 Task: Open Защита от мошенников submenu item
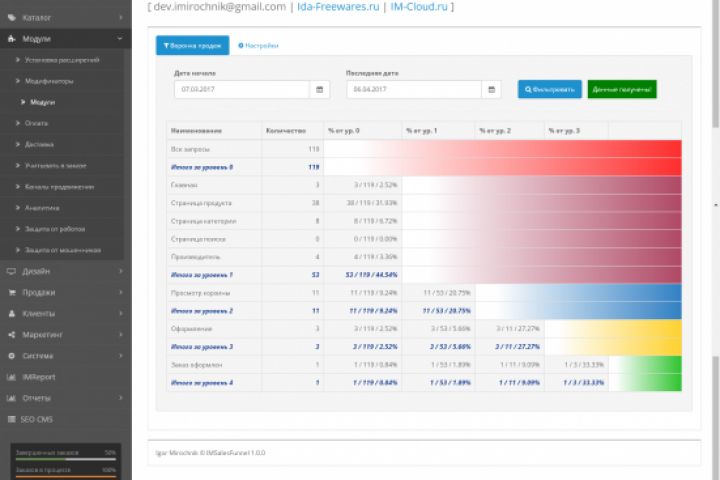62,250
